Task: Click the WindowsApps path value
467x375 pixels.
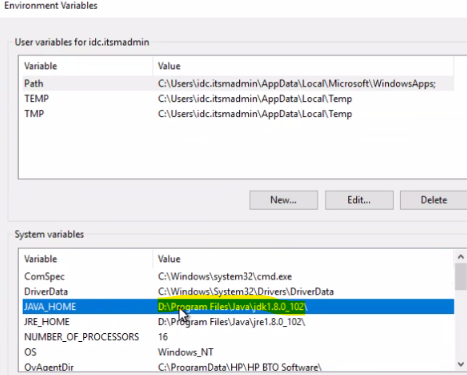Action: tap(297, 83)
